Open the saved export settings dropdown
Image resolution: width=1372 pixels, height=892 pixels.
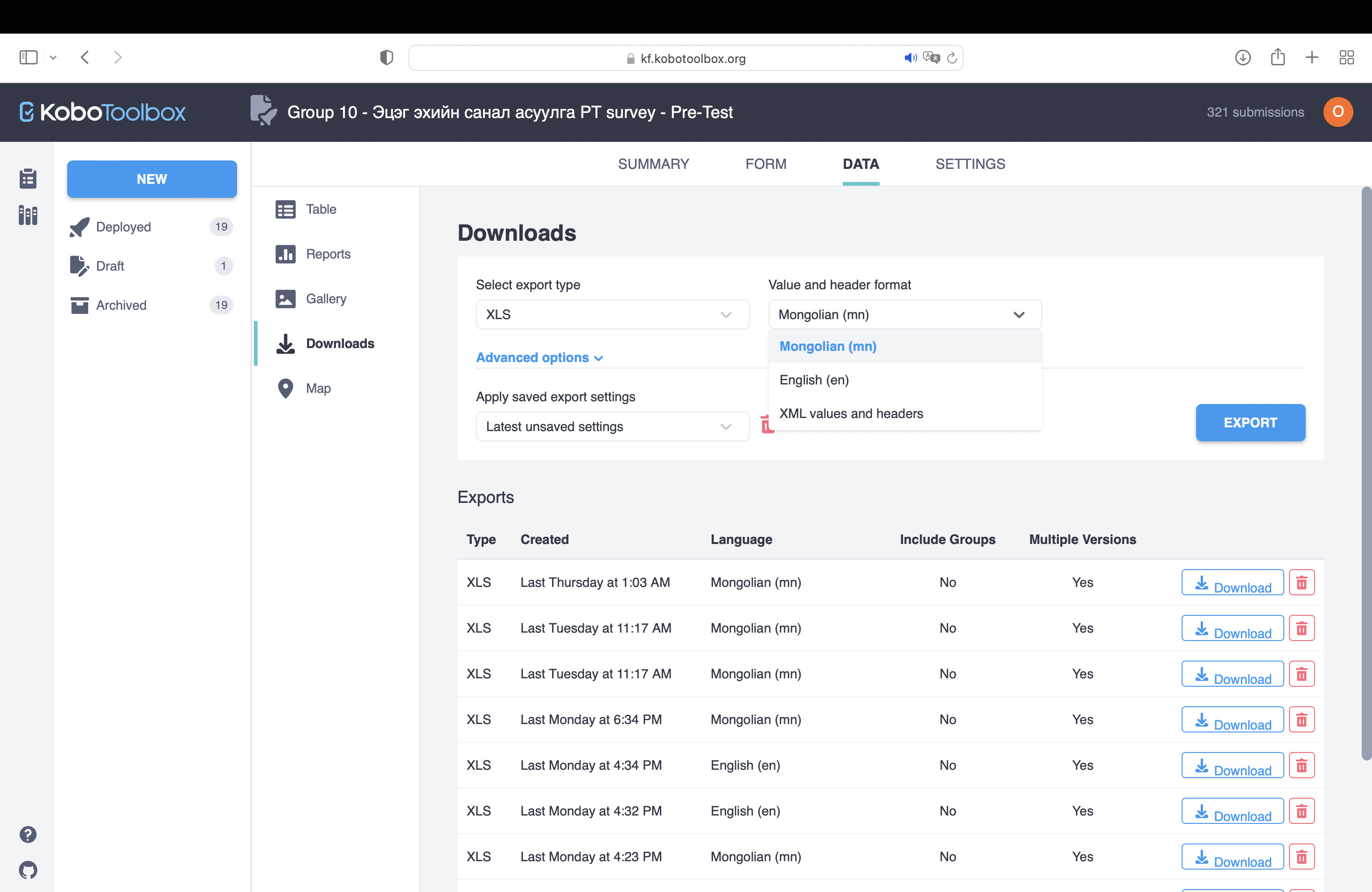click(612, 426)
